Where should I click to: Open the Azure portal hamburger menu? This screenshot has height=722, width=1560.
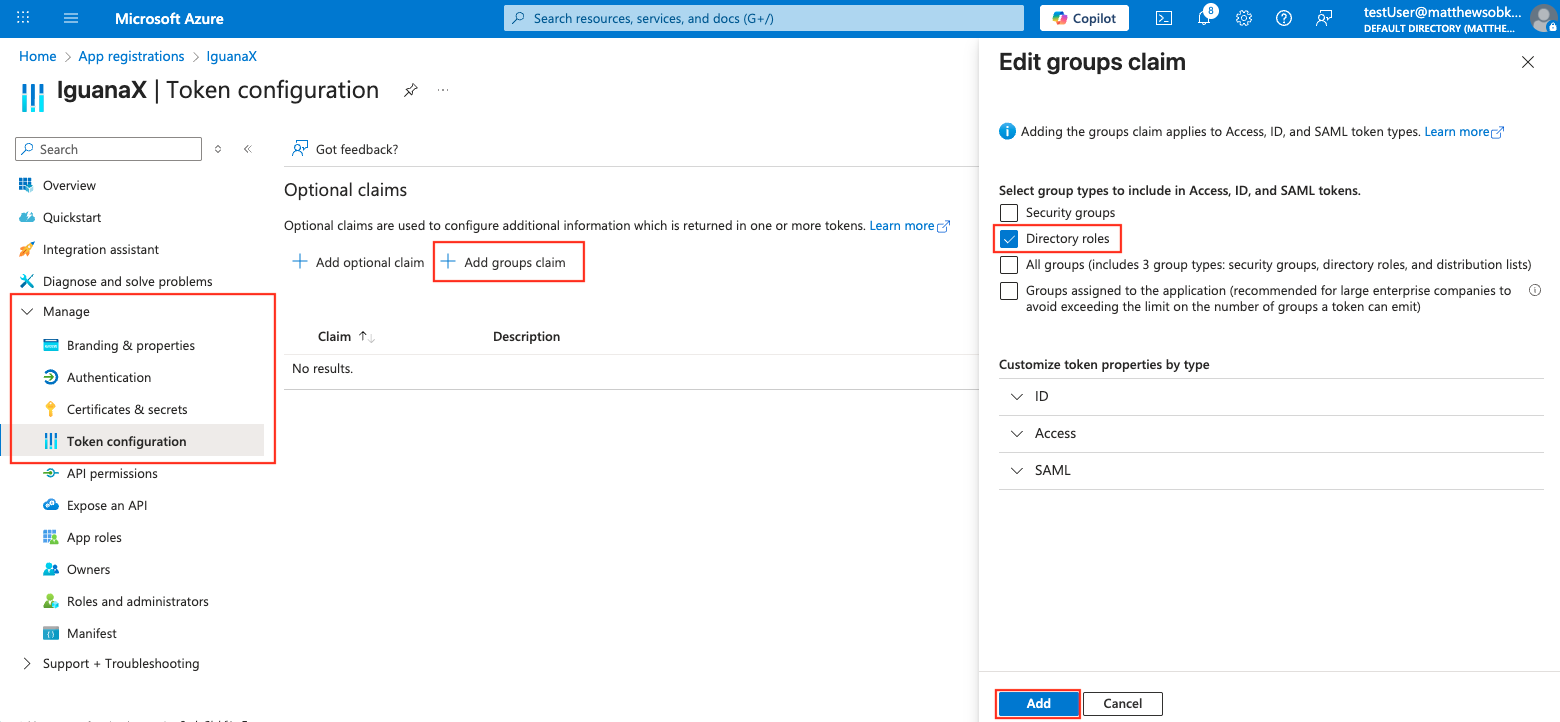click(x=71, y=18)
